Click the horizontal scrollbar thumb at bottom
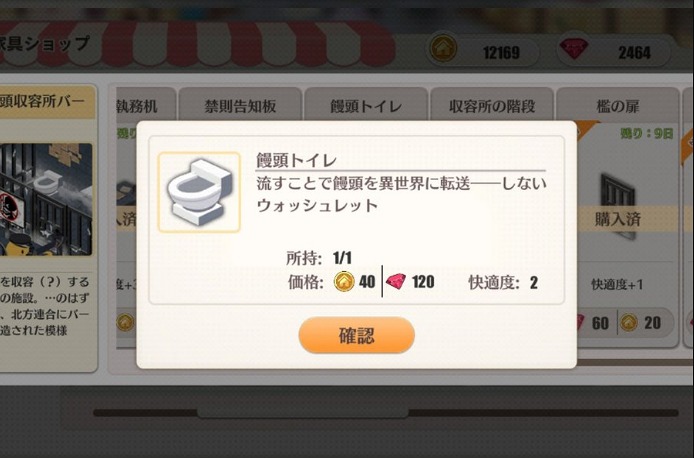The width and height of the screenshot is (694, 458). click(303, 412)
